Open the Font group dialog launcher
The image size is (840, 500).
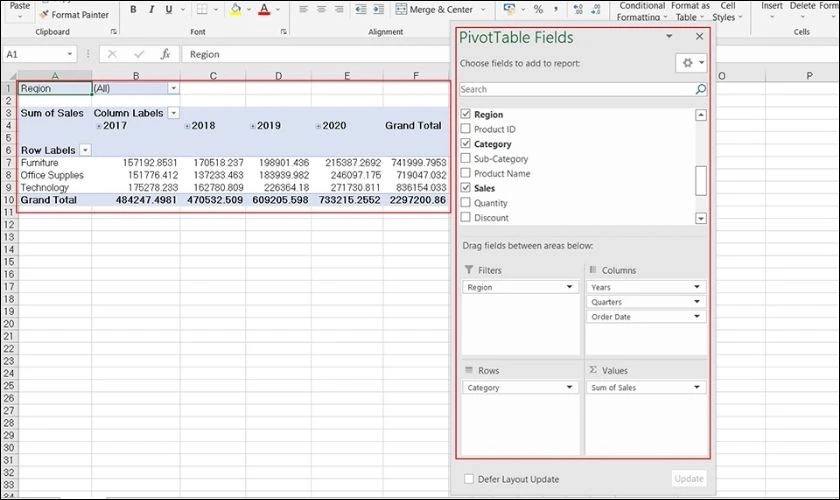283,32
